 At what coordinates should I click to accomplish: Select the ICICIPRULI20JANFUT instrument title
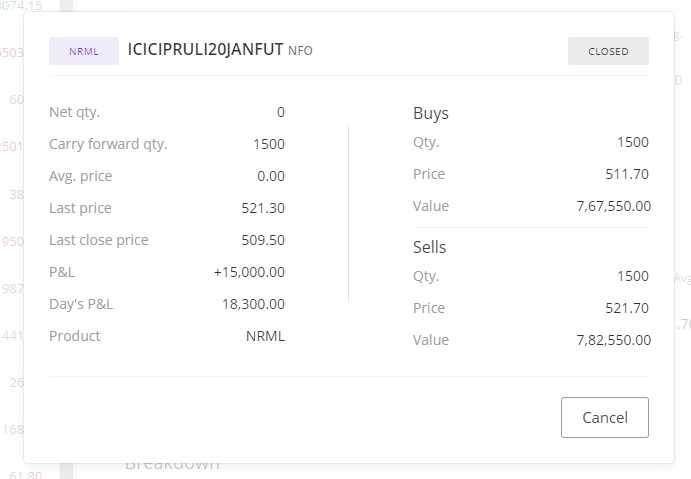coord(205,49)
